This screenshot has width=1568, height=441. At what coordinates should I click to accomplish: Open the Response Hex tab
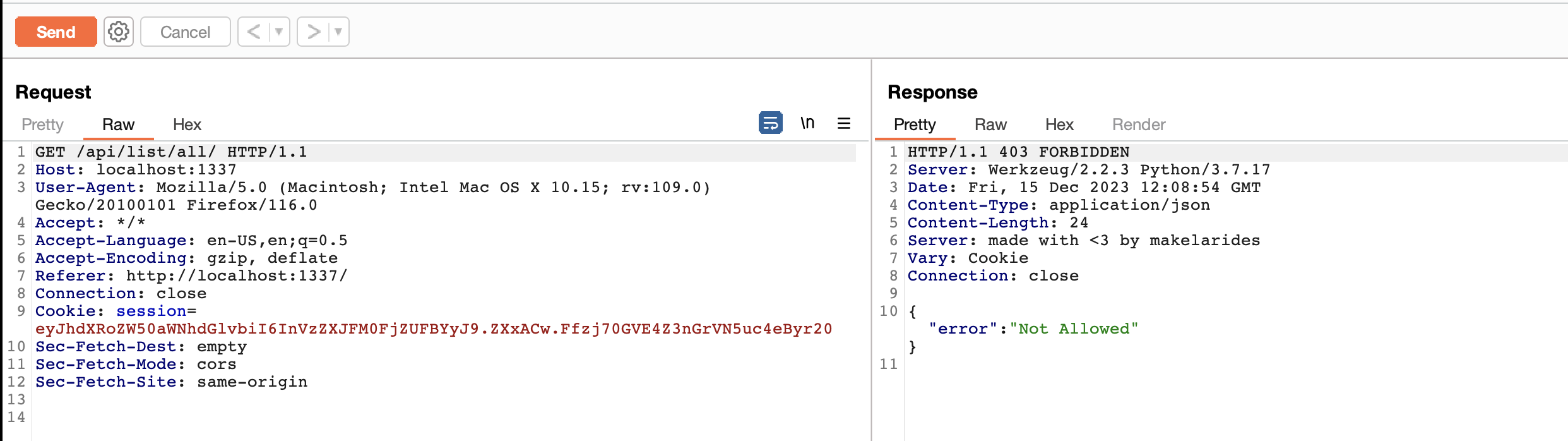coord(1059,124)
